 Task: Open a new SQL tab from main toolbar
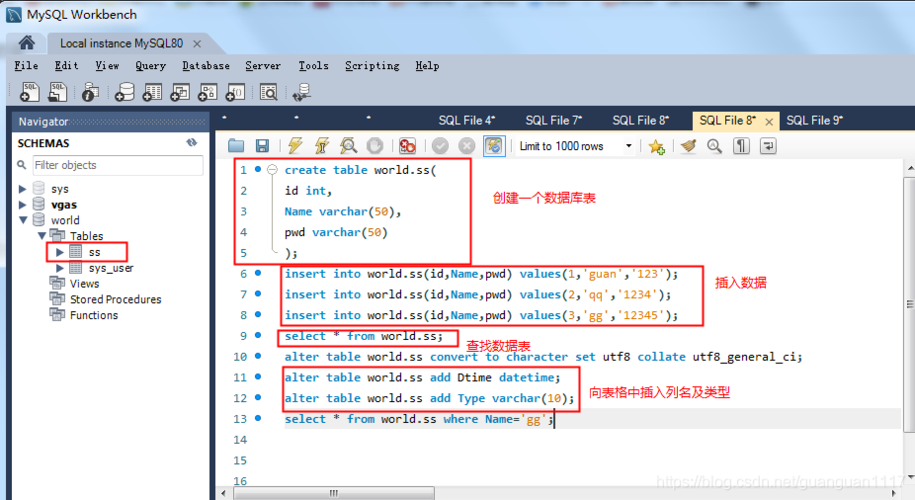tap(29, 92)
